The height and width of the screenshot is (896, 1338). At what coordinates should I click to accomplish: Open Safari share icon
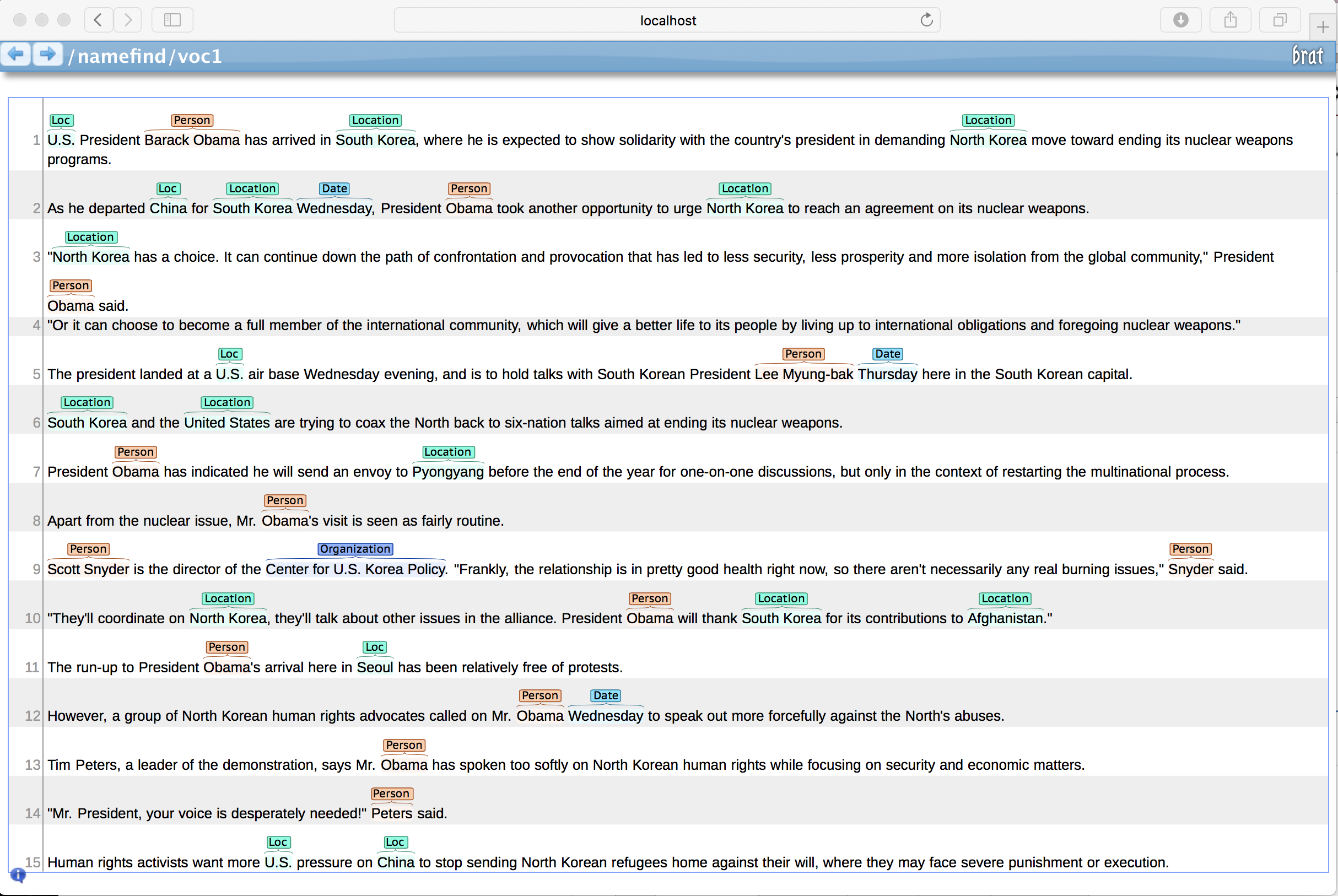[1230, 20]
